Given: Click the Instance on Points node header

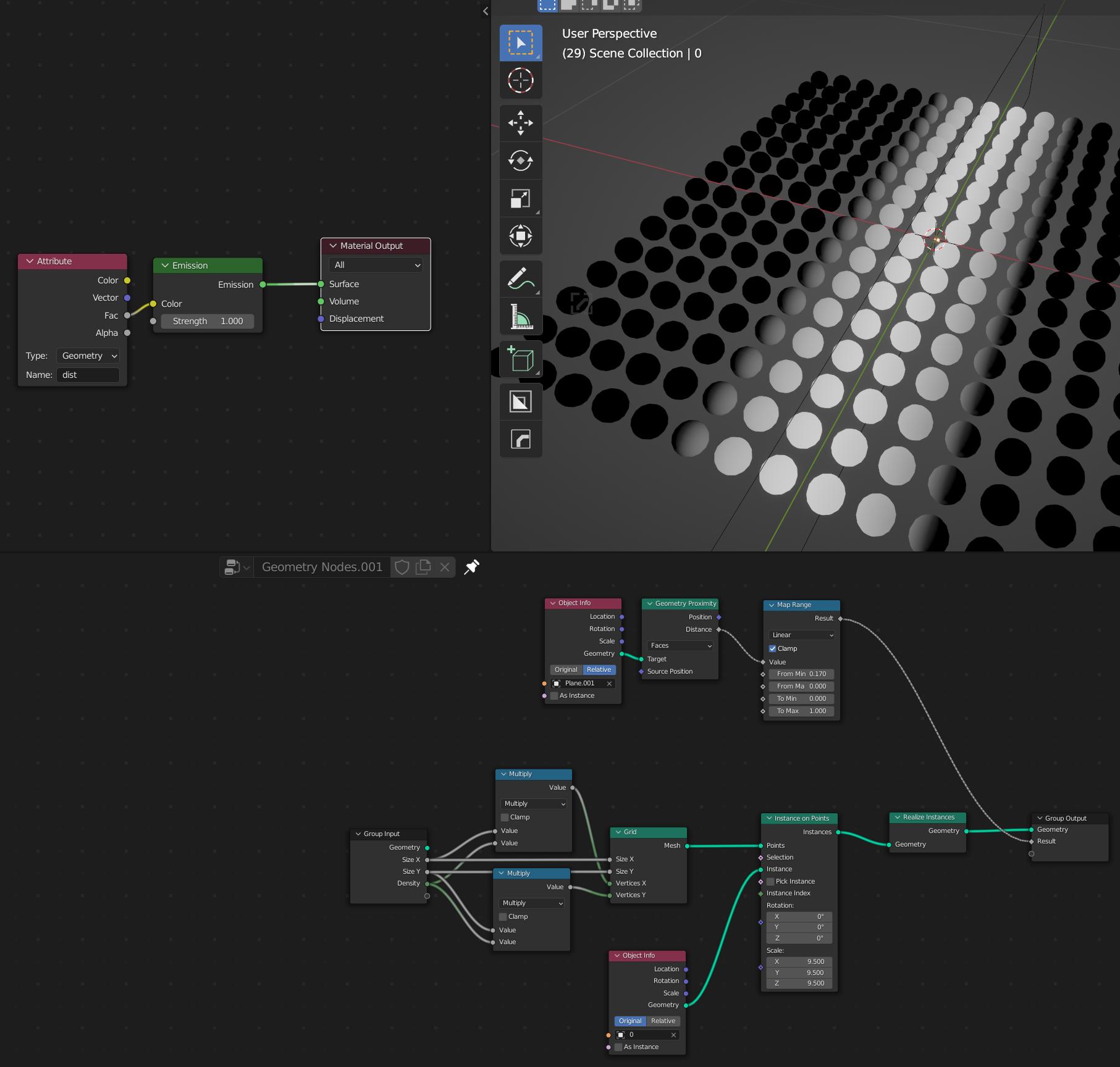Looking at the screenshot, I should (x=799, y=818).
